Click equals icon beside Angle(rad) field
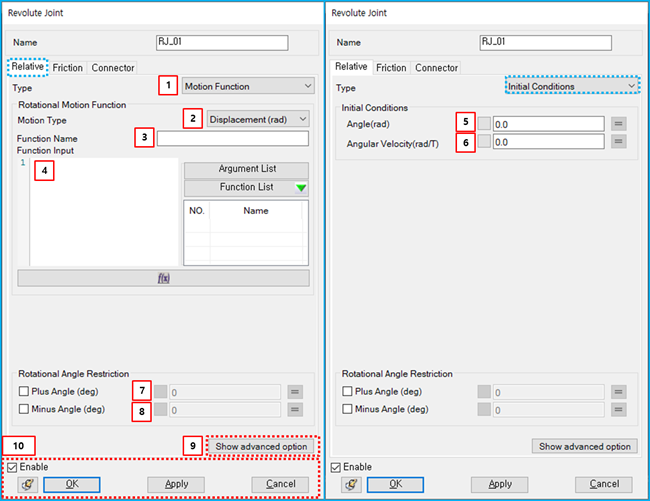The height and width of the screenshot is (501, 650). pyautogui.click(x=618, y=123)
